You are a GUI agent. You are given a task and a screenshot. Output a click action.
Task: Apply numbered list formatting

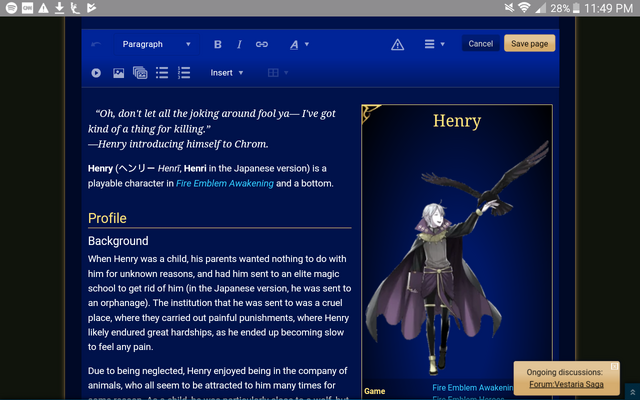coord(184,73)
